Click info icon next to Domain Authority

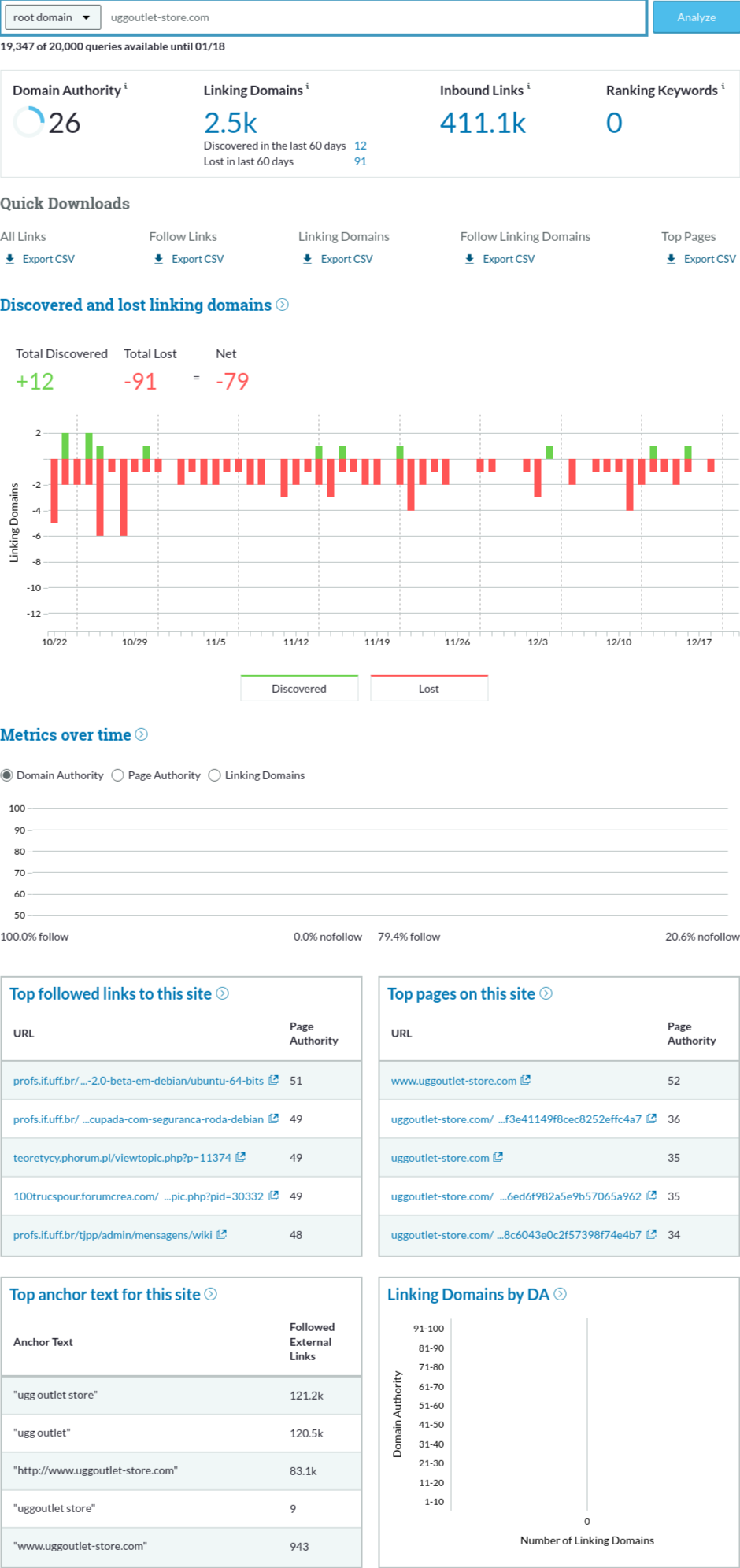pyautogui.click(x=126, y=87)
